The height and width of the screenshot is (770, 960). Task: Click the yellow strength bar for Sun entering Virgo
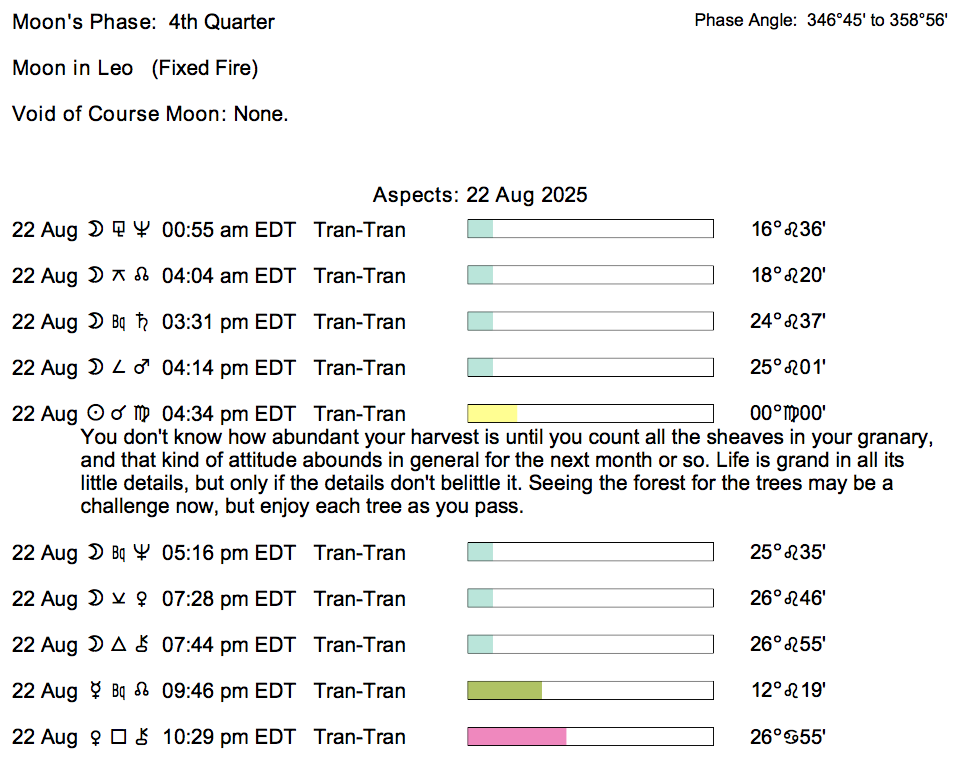click(492, 414)
